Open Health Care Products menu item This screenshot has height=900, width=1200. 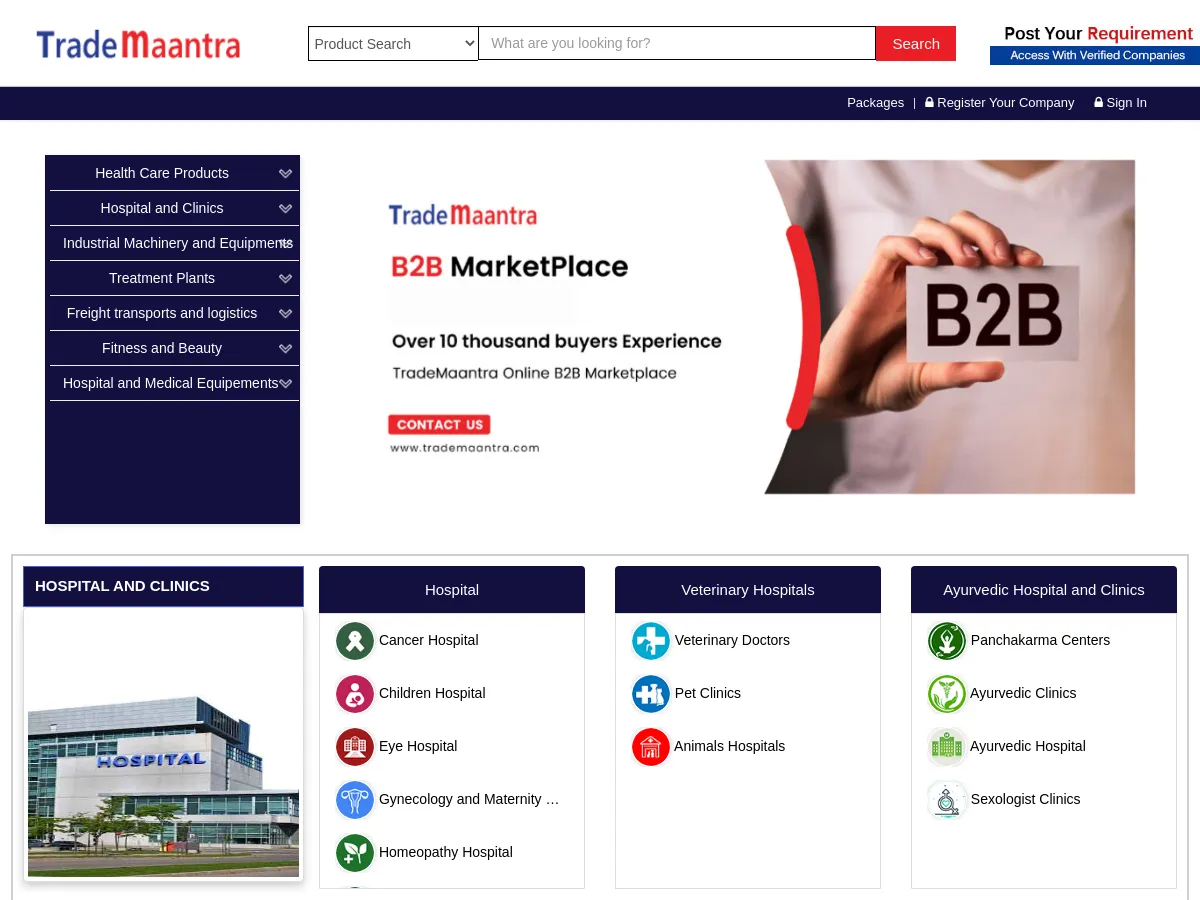click(x=162, y=173)
